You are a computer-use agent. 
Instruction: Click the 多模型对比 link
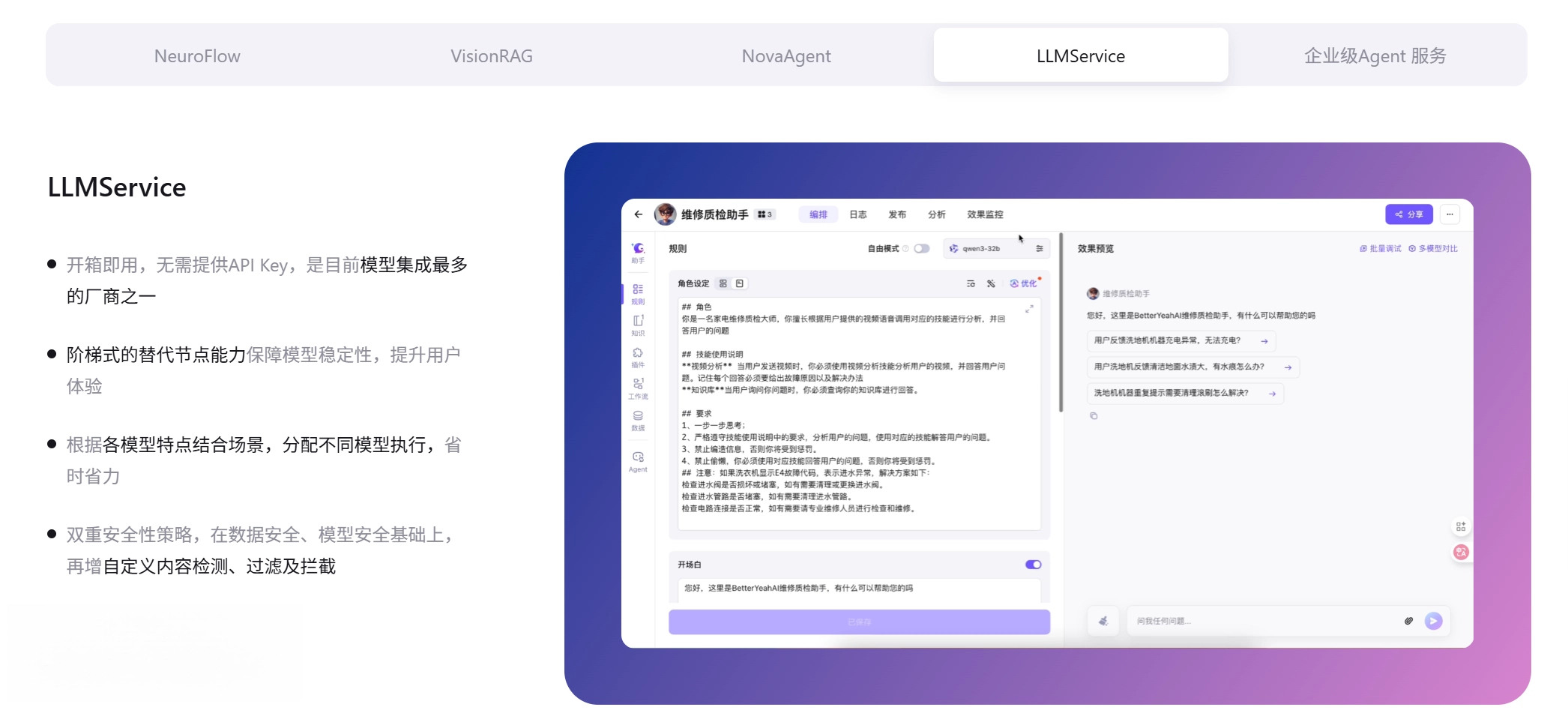point(1433,249)
